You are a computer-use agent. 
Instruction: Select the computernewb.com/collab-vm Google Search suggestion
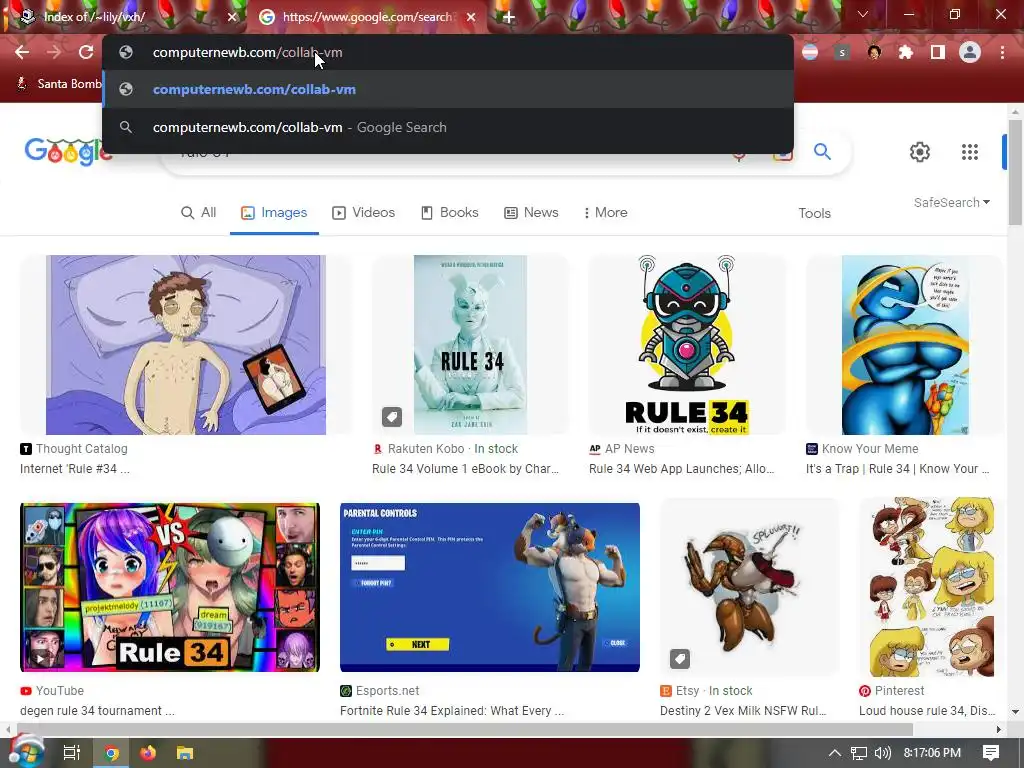448,127
